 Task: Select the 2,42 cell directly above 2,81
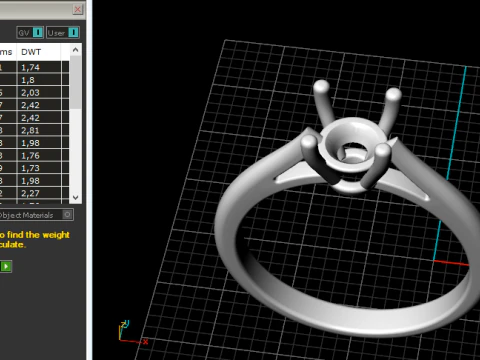pos(39,118)
